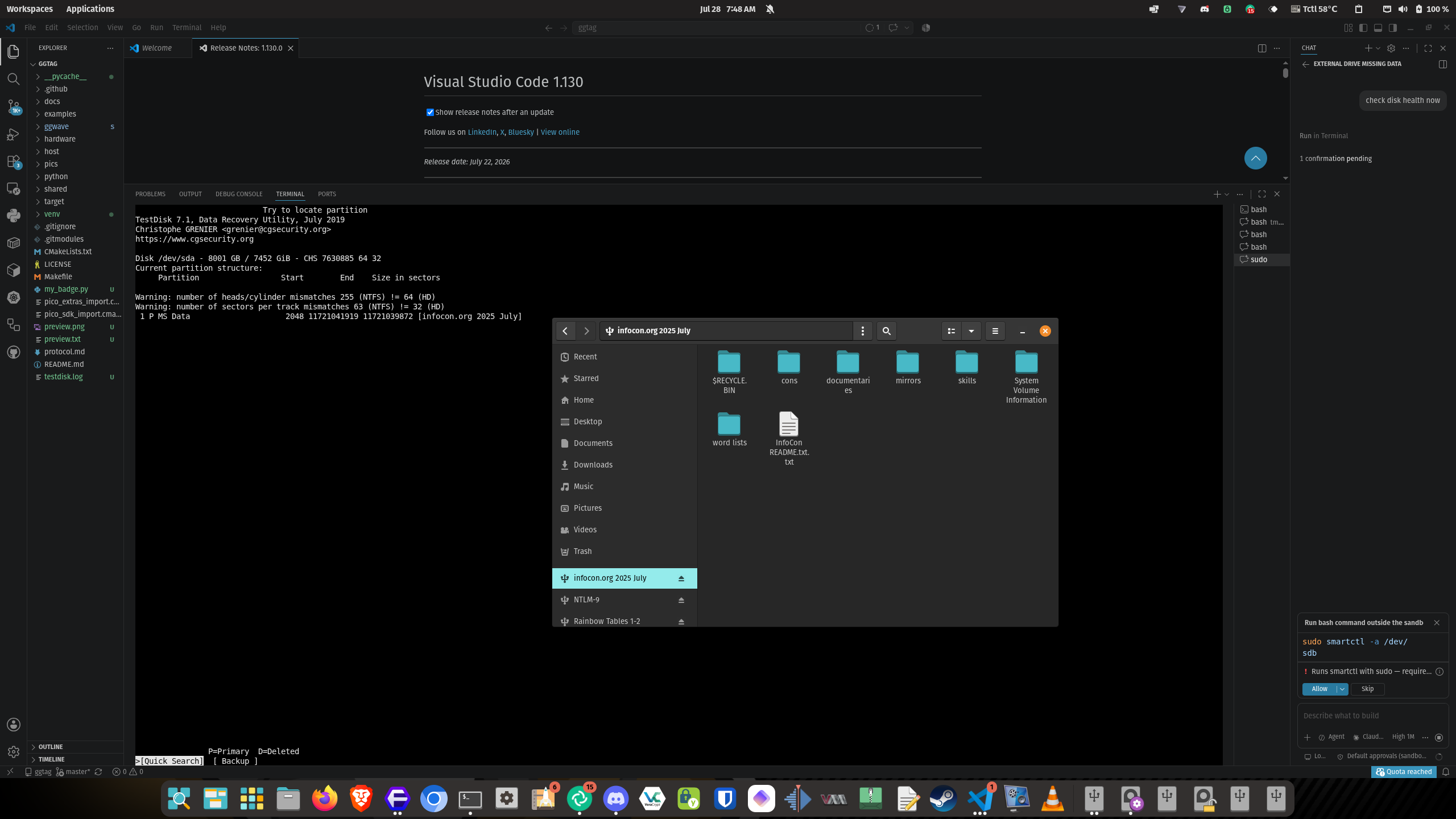Select Home in file manager sidebar
The height and width of the screenshot is (819, 1456).
pyautogui.click(x=624, y=400)
